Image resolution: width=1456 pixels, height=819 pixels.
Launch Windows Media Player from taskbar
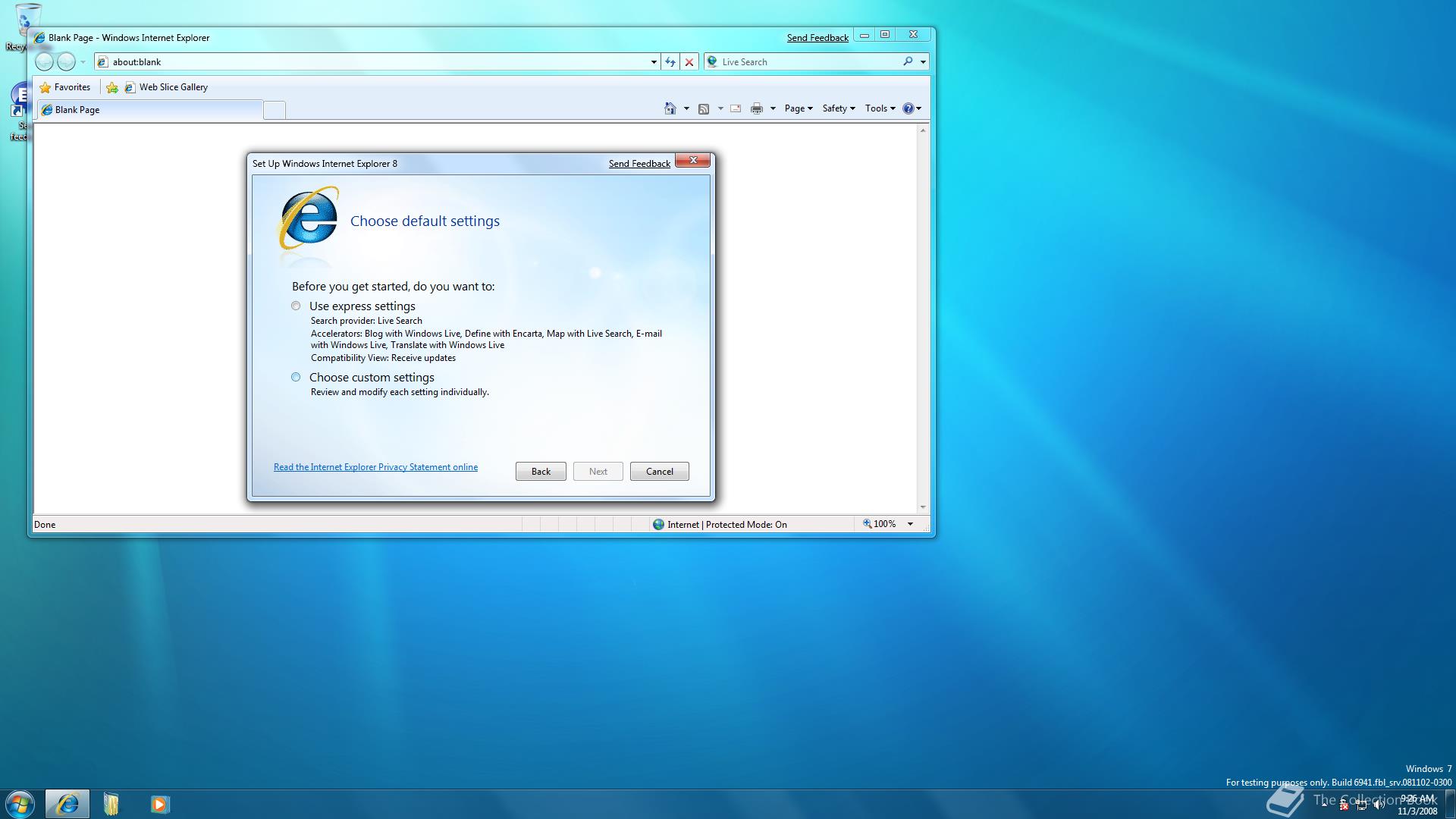pyautogui.click(x=159, y=804)
